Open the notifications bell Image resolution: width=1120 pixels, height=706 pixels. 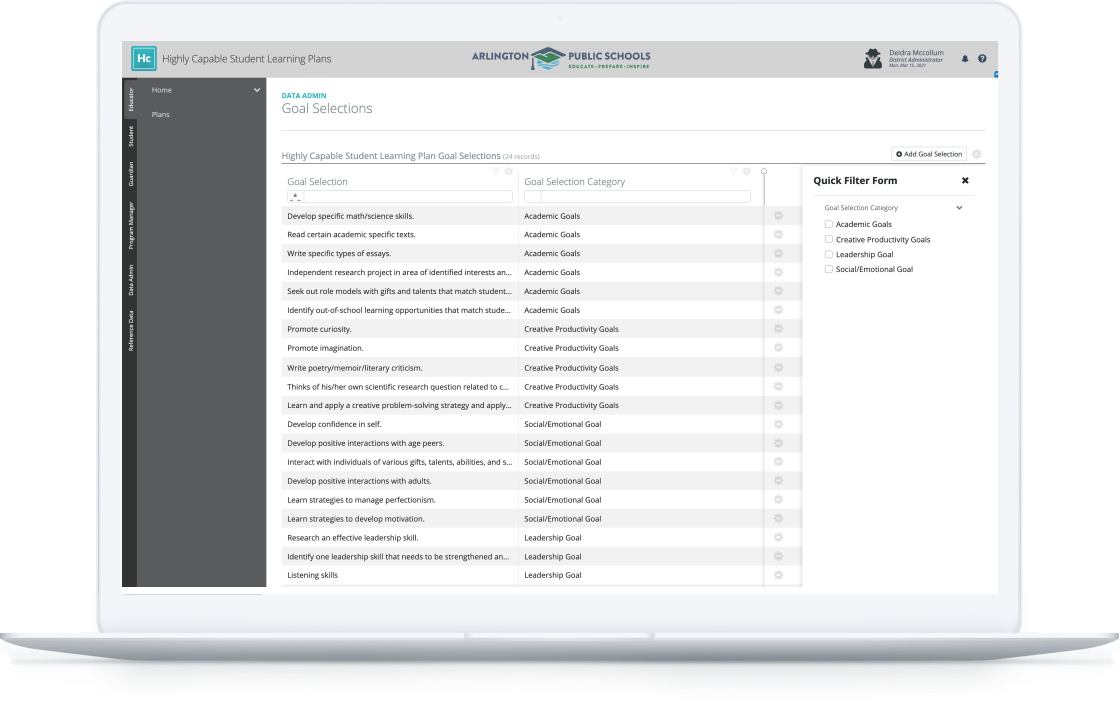(x=965, y=59)
